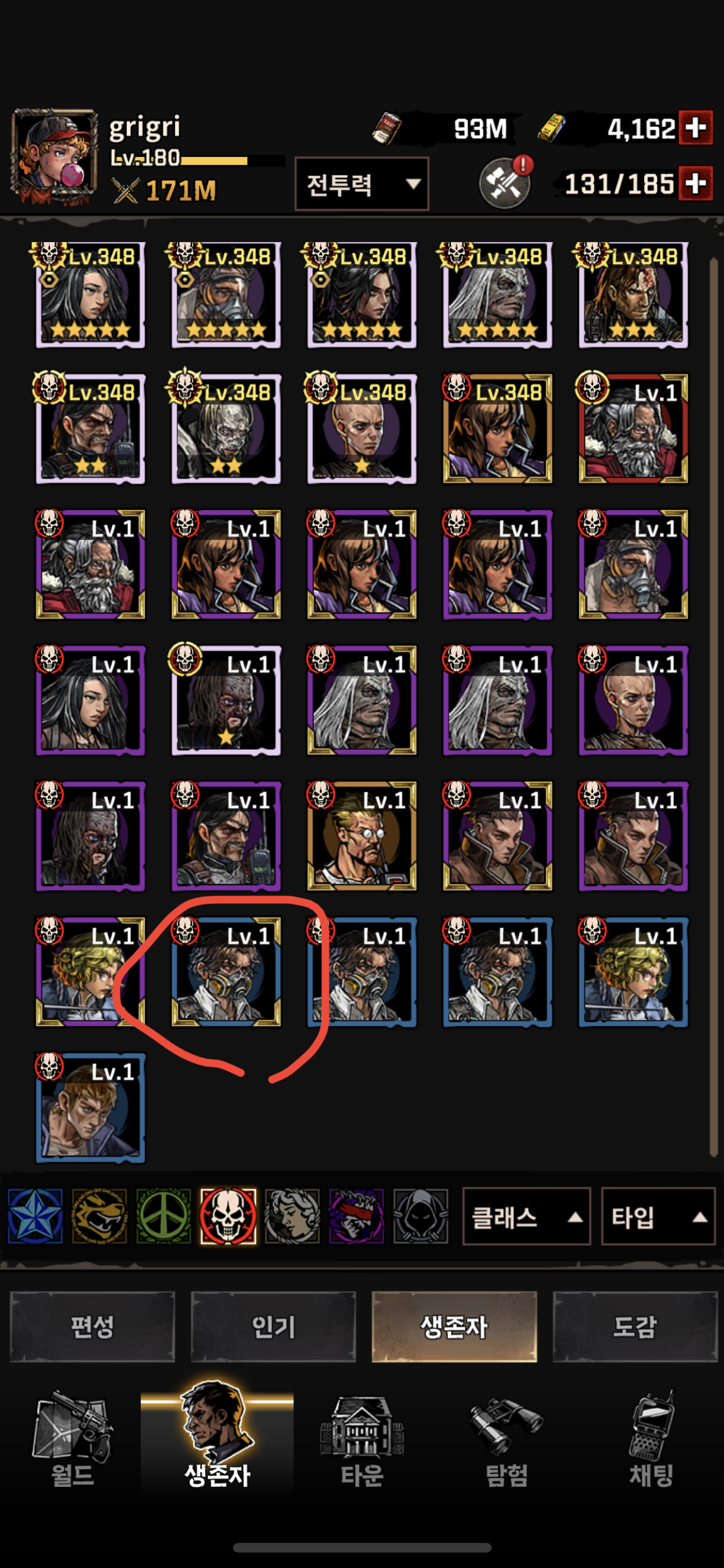Image resolution: width=724 pixels, height=1568 pixels.
Task: Select the gold tiger faction filter
Action: (99, 1216)
